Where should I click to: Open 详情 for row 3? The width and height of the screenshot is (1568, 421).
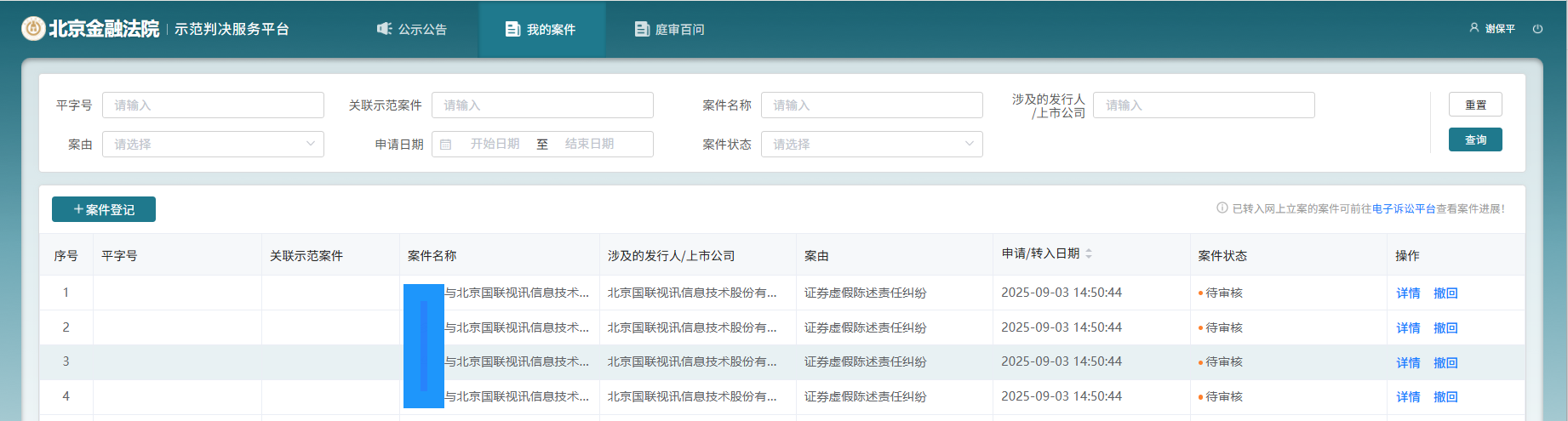tap(1408, 362)
